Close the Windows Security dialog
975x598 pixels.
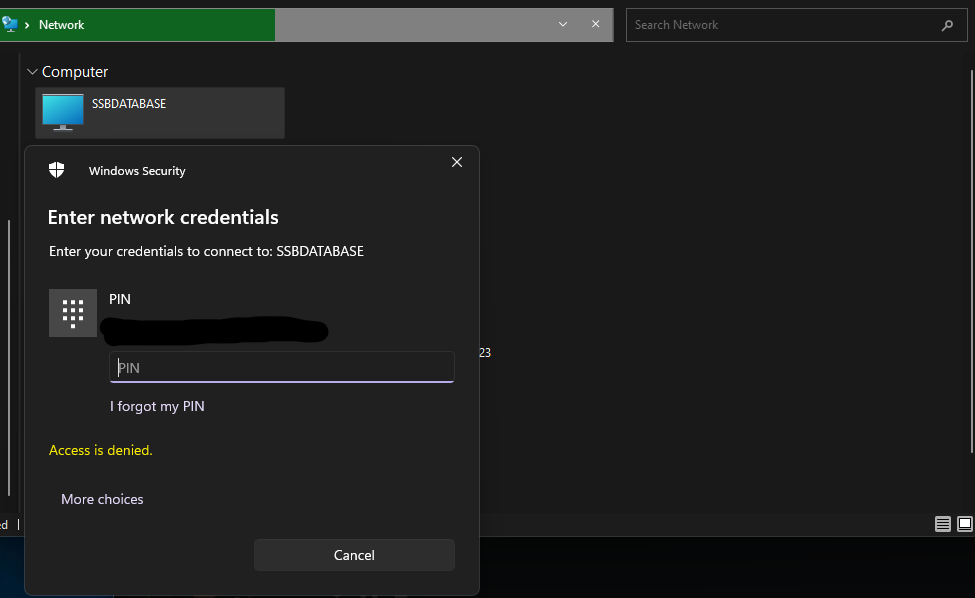pyautogui.click(x=457, y=162)
